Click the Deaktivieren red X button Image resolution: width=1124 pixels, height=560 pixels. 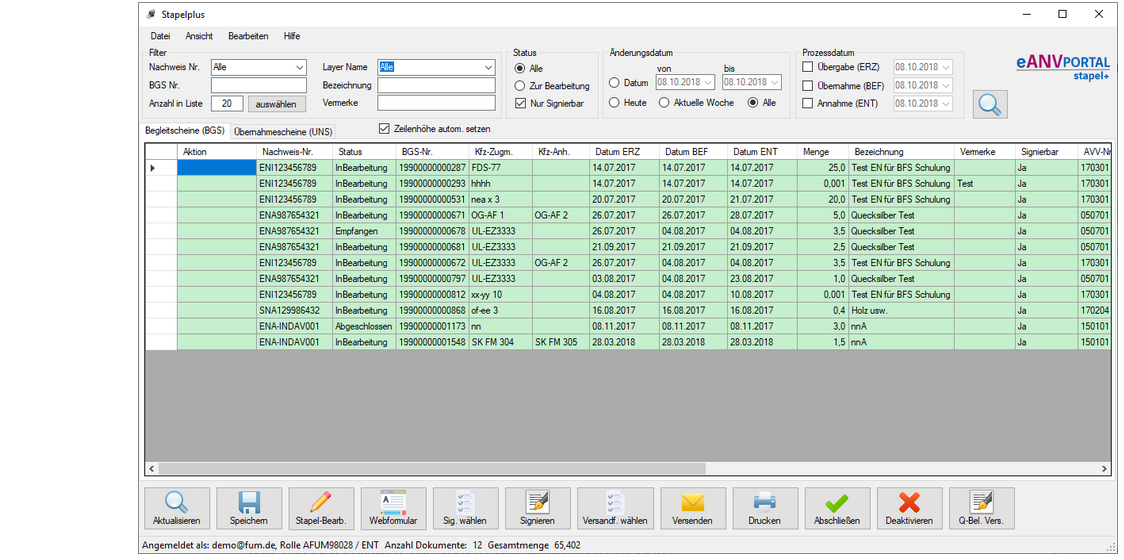(909, 508)
